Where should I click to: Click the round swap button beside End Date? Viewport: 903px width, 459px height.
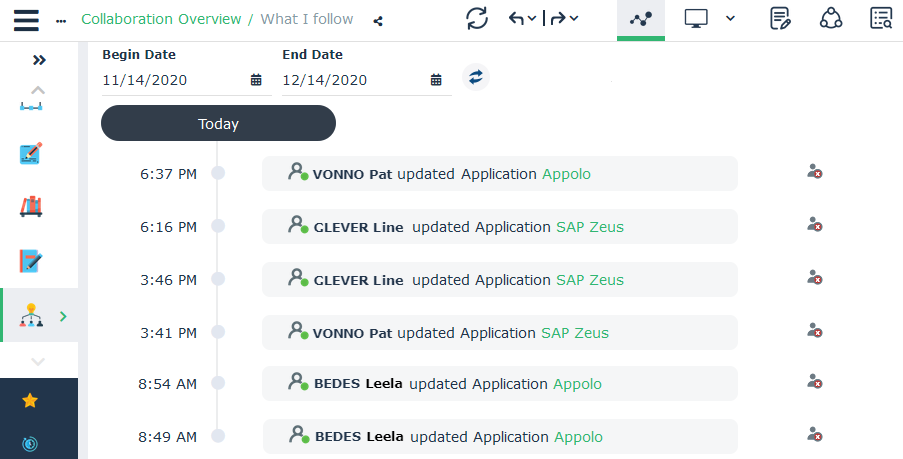[476, 77]
